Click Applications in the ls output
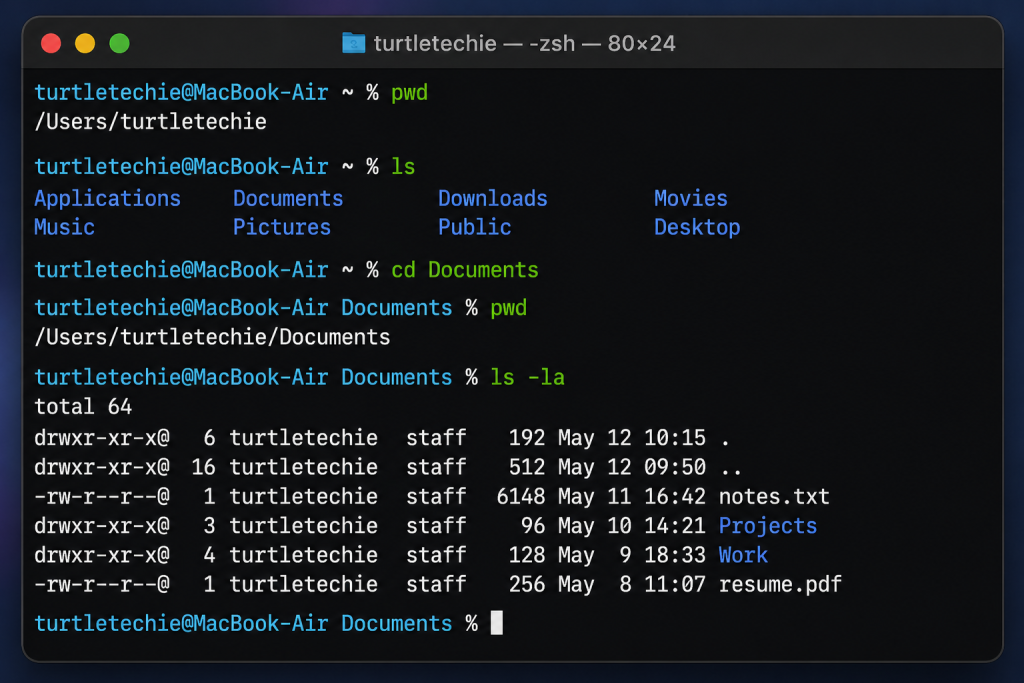 point(107,198)
